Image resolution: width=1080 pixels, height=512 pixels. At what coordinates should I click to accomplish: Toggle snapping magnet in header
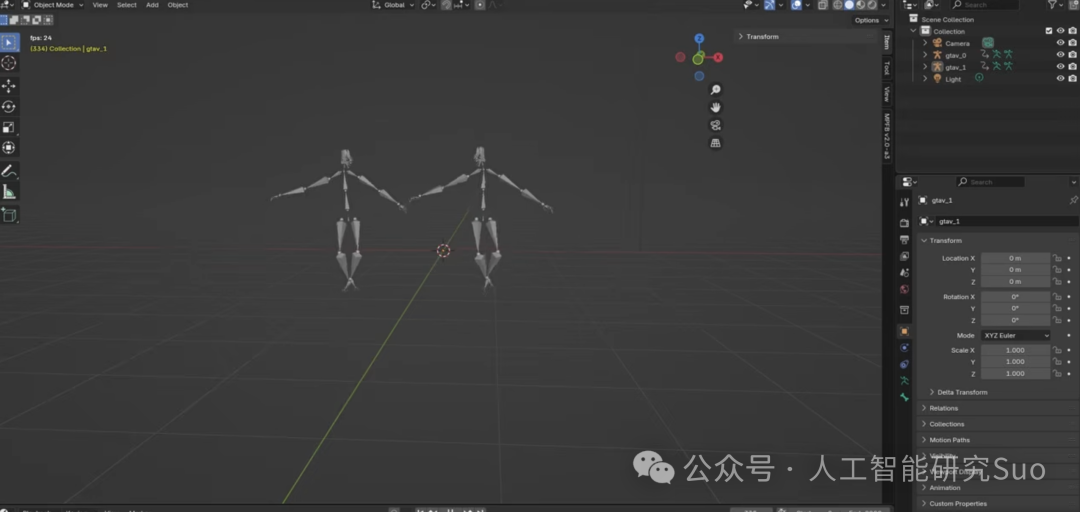(x=446, y=5)
